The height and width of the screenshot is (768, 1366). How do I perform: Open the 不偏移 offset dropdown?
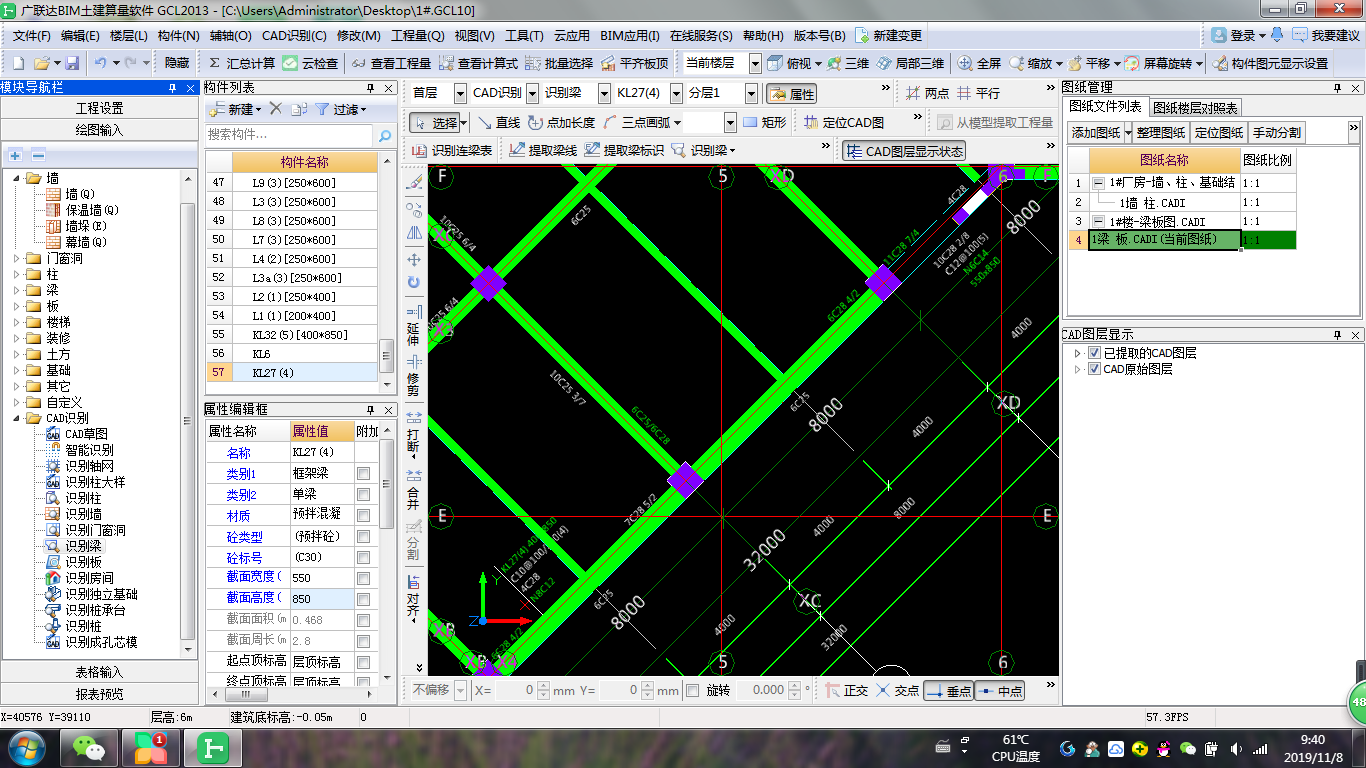tap(460, 690)
